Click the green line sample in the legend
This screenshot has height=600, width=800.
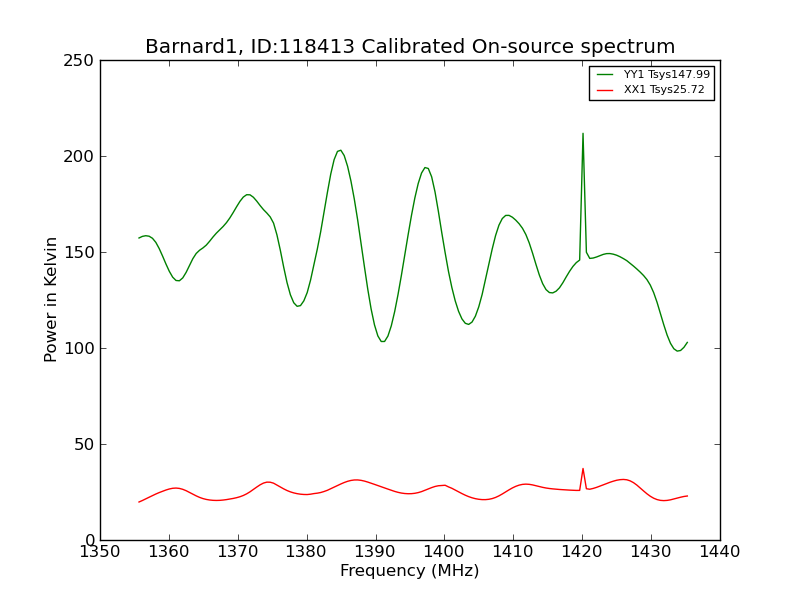click(605, 74)
